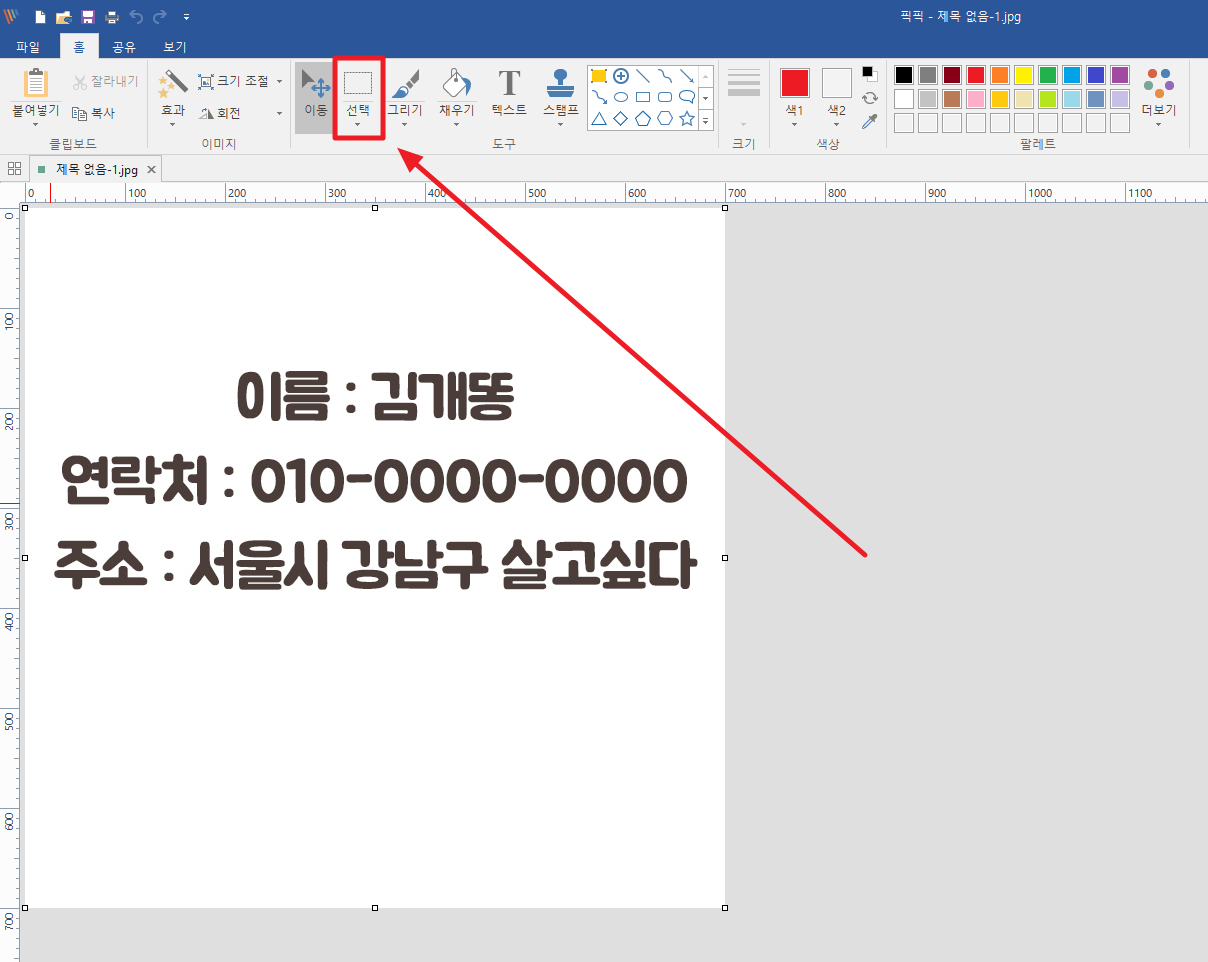Expand the 회전 dropdown arrow

click(x=279, y=114)
